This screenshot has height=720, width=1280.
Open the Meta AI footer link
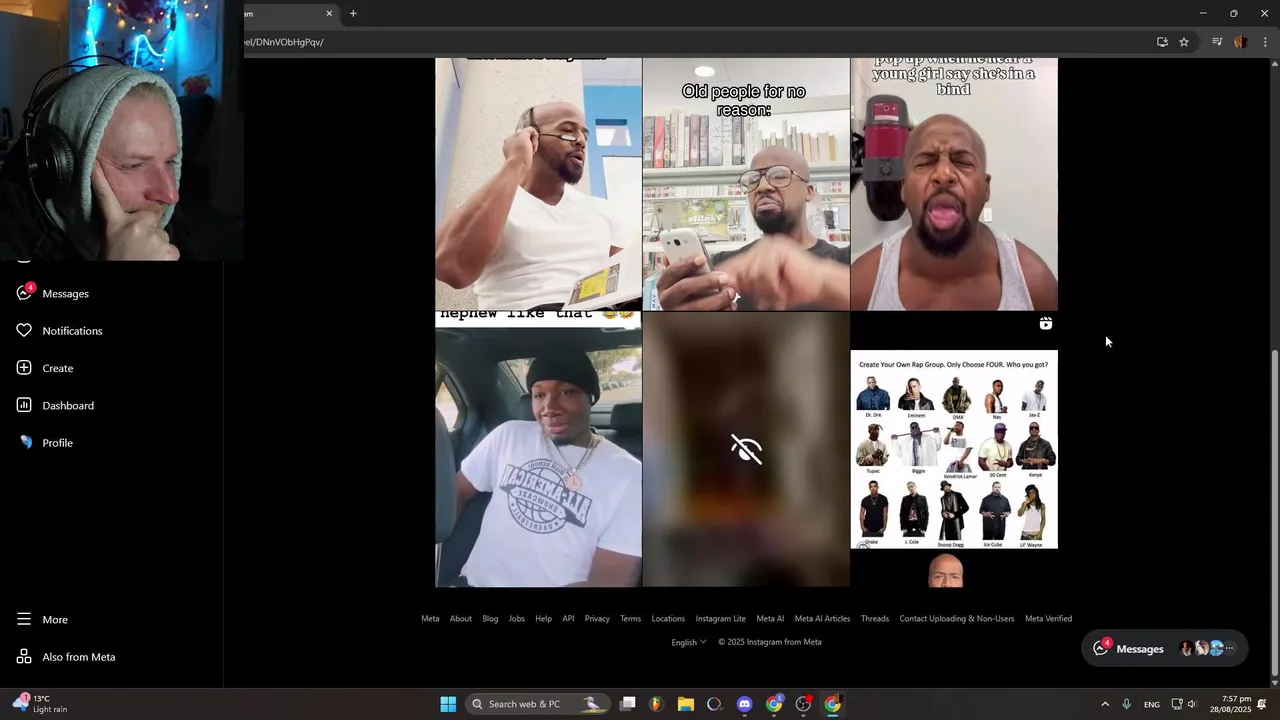(770, 618)
